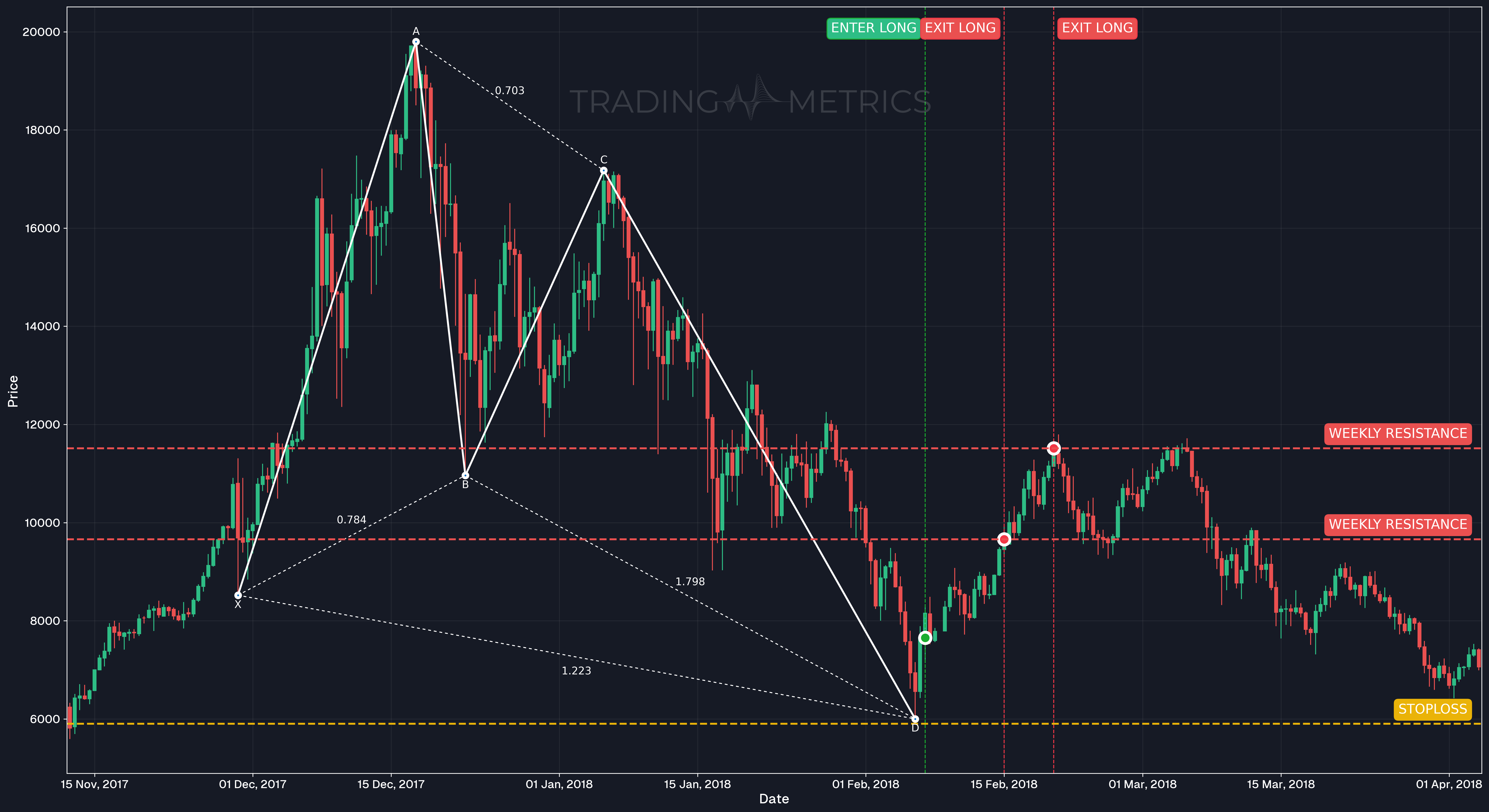The height and width of the screenshot is (812, 1489).
Task: Click the upper WEEKLY RESISTANCE label
Action: tap(1398, 434)
